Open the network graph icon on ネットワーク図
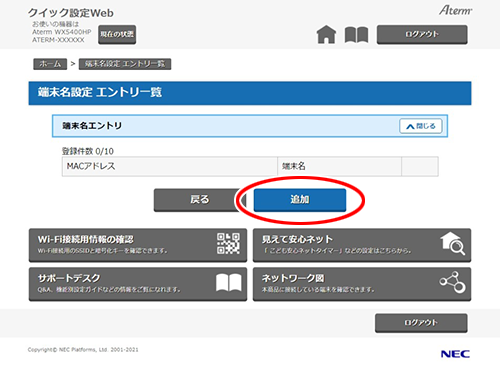Screen dimensions: 500x383 coord(452,282)
